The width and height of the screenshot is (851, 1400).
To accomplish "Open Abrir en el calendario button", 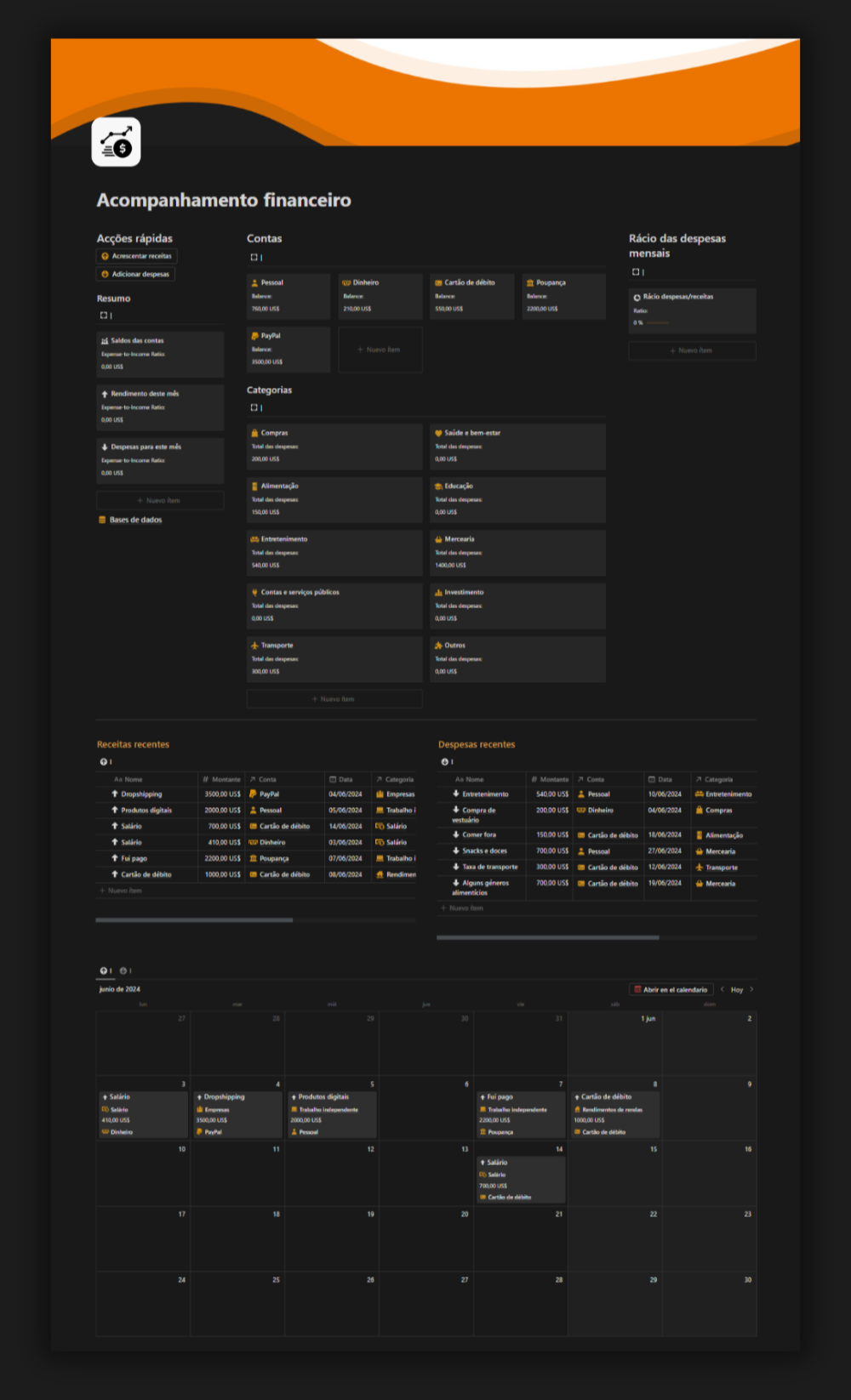I will coord(671,989).
